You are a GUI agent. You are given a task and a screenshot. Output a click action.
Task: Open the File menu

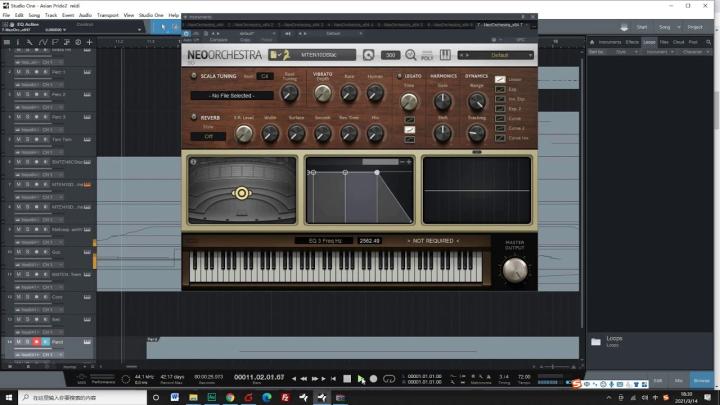click(6, 15)
